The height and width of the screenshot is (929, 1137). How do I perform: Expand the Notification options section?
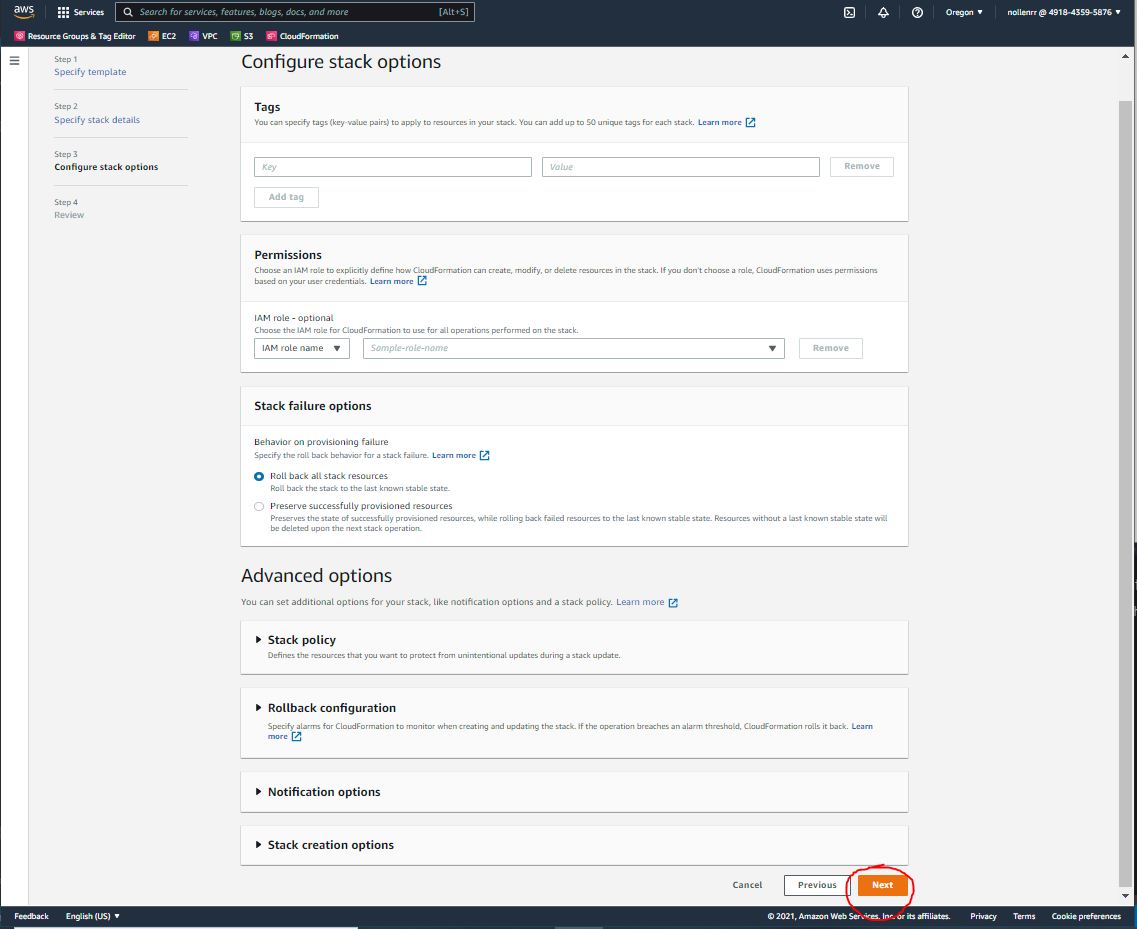(258, 792)
